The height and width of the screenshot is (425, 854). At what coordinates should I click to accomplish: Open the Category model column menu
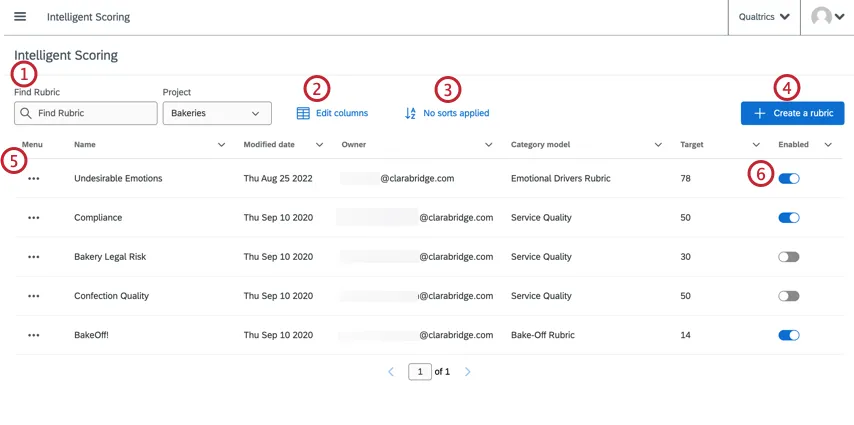658,145
